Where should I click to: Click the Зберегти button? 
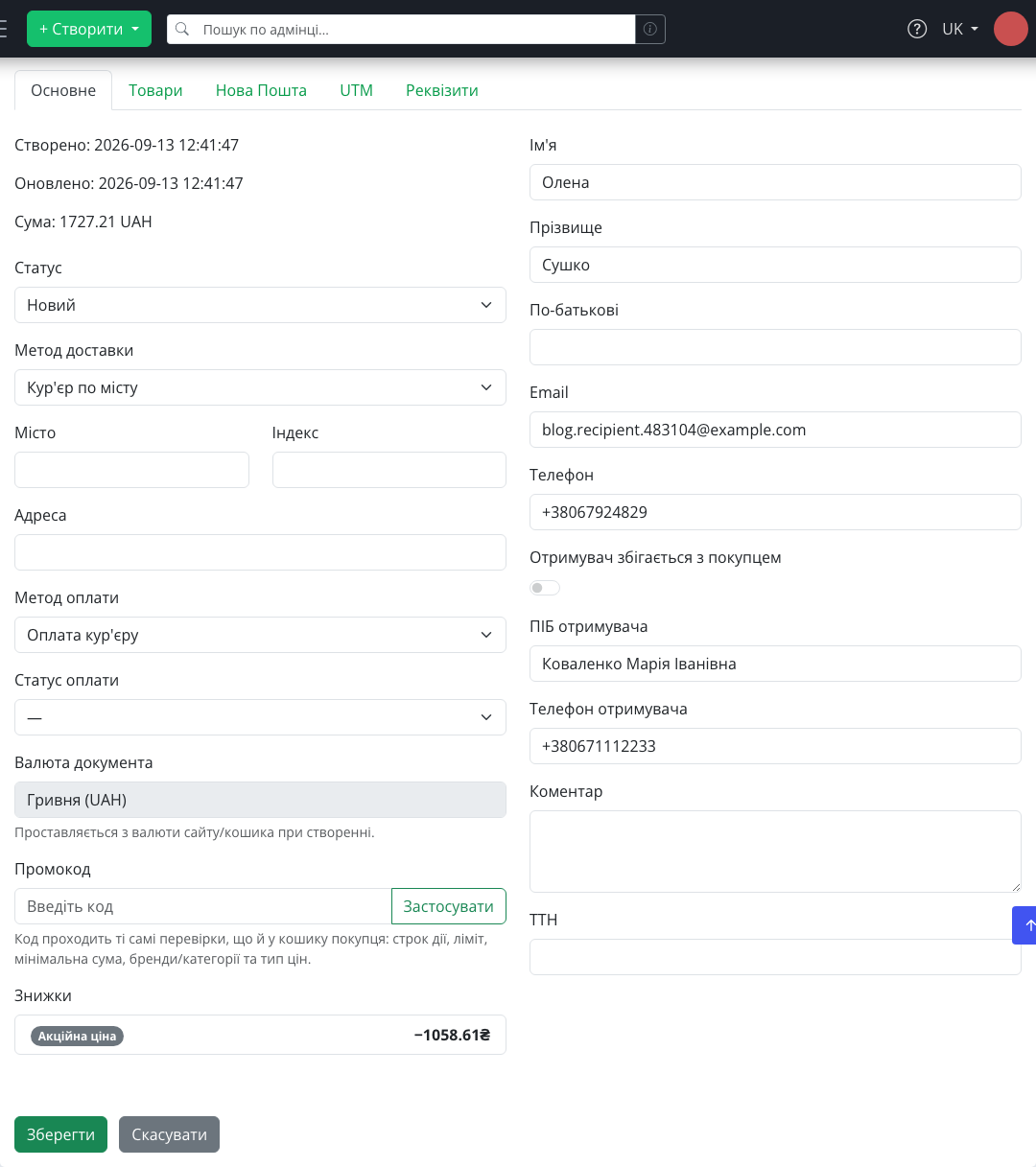tap(60, 1134)
